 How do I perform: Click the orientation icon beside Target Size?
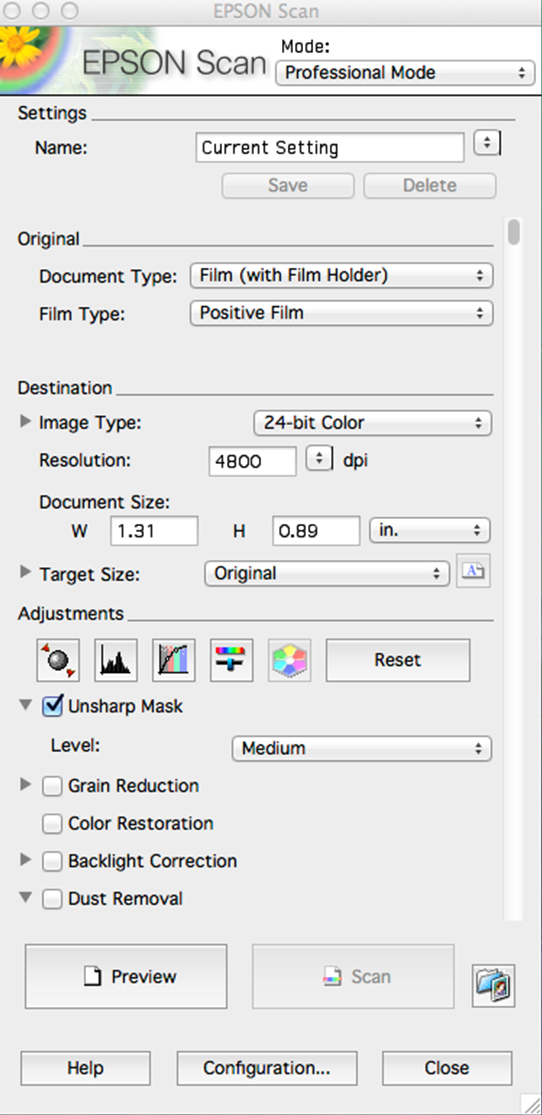pos(473,573)
